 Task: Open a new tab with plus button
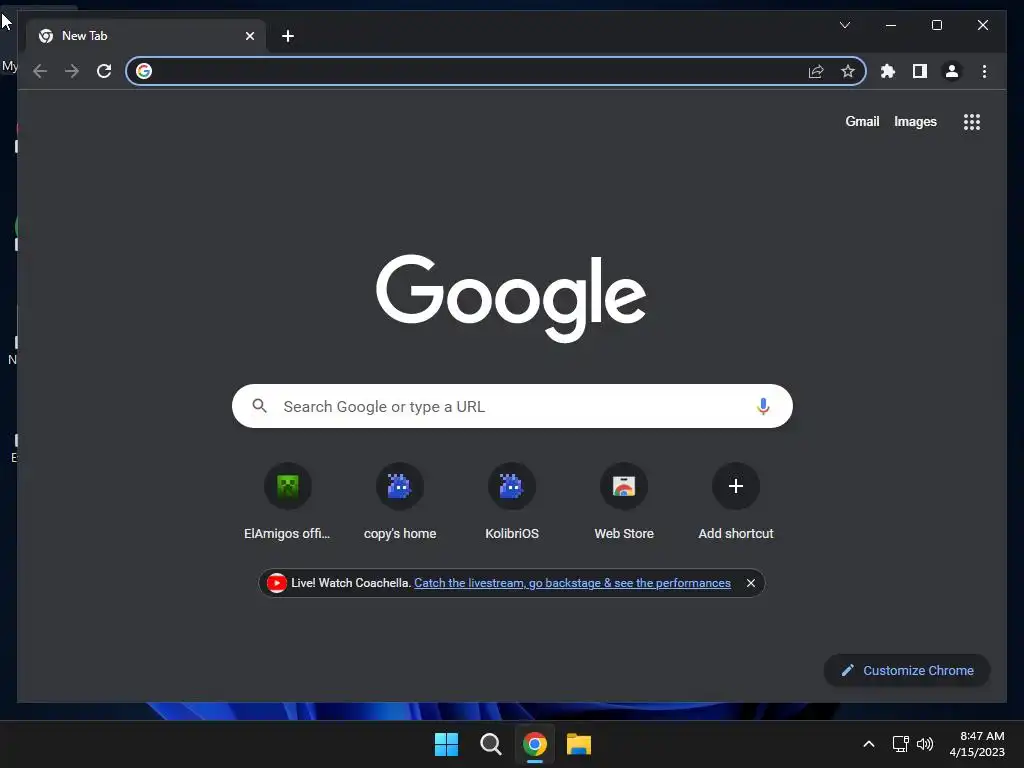pyautogui.click(x=288, y=36)
